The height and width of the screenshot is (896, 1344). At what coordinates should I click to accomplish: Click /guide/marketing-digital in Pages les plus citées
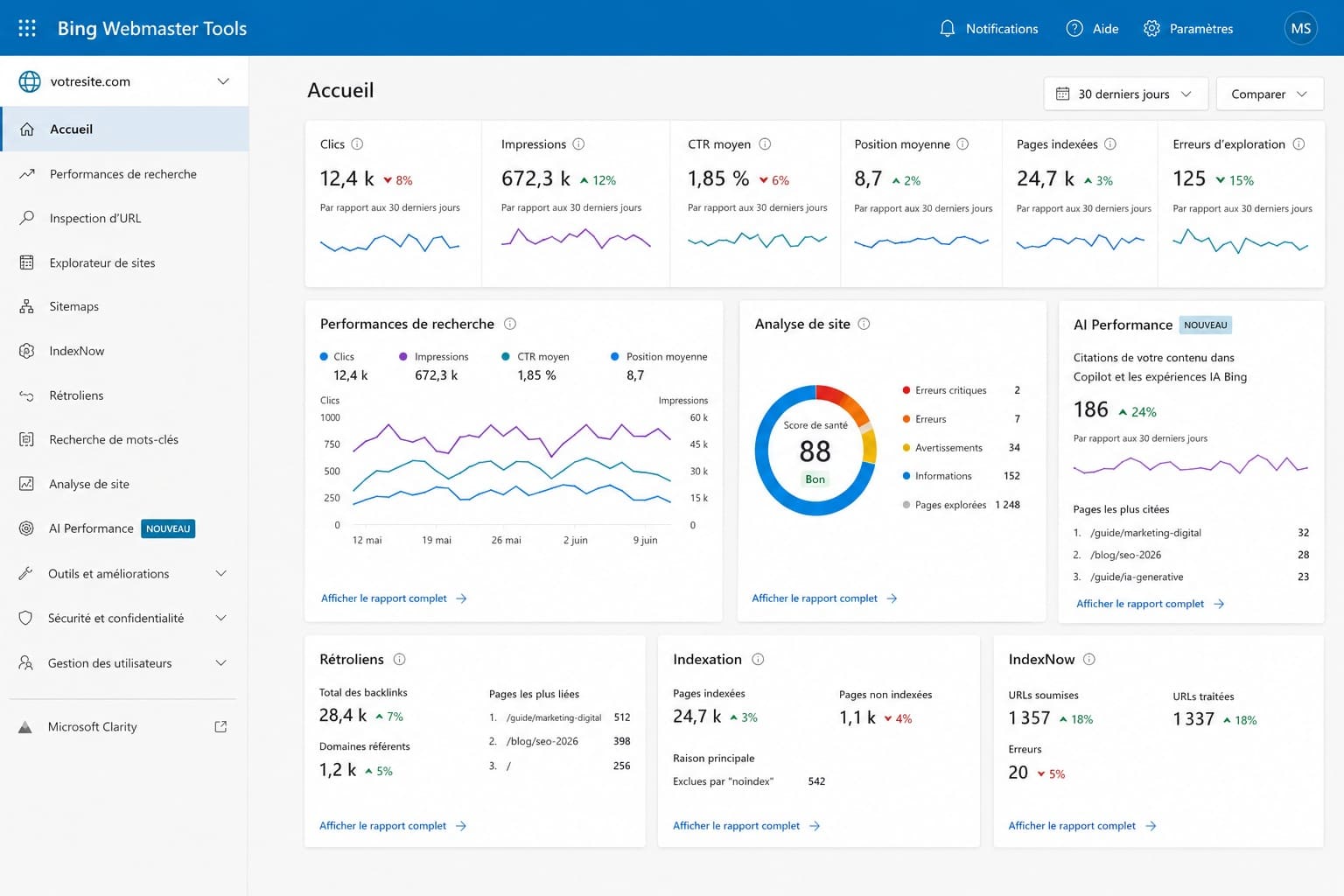(x=1145, y=533)
